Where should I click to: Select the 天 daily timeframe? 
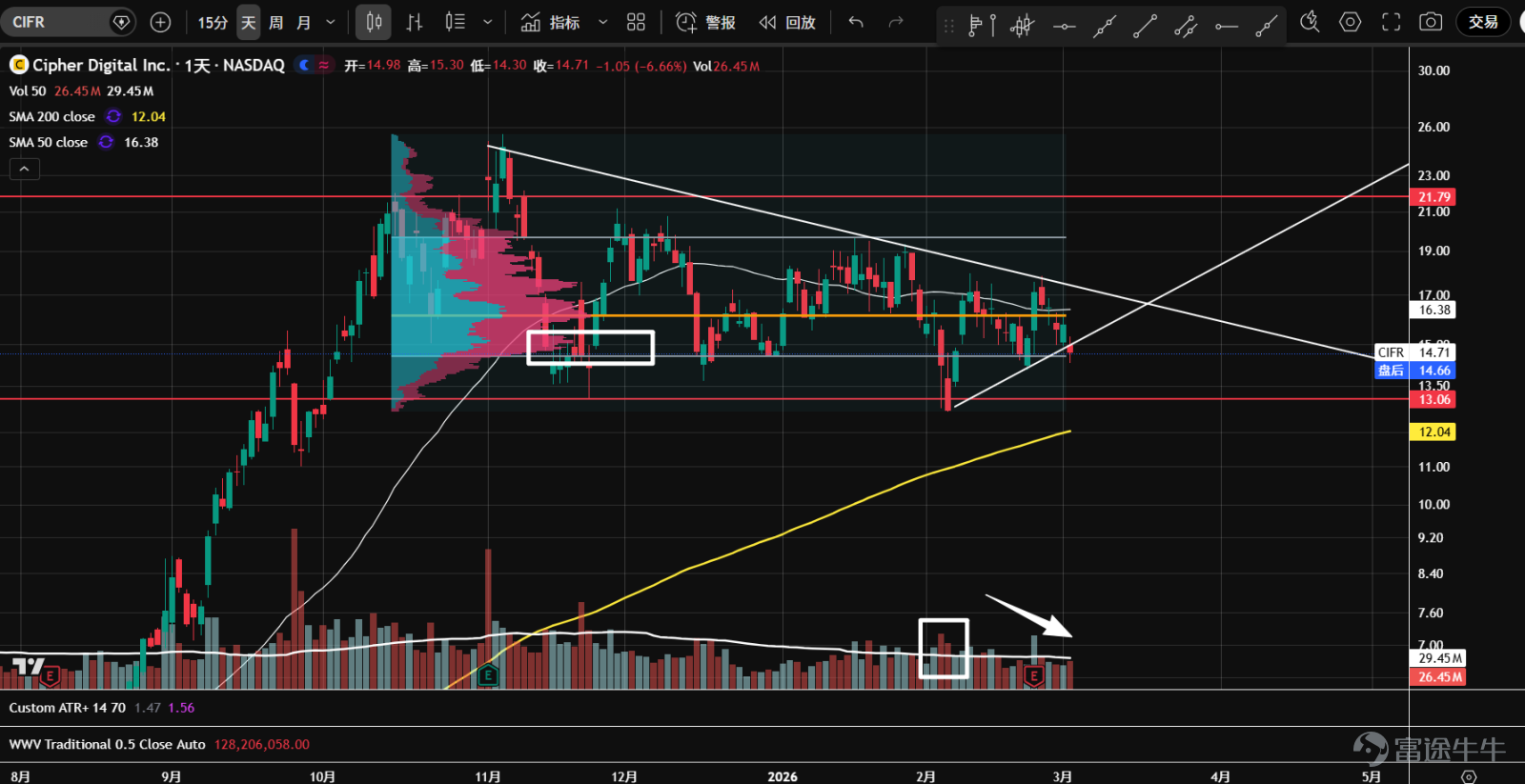pyautogui.click(x=248, y=22)
